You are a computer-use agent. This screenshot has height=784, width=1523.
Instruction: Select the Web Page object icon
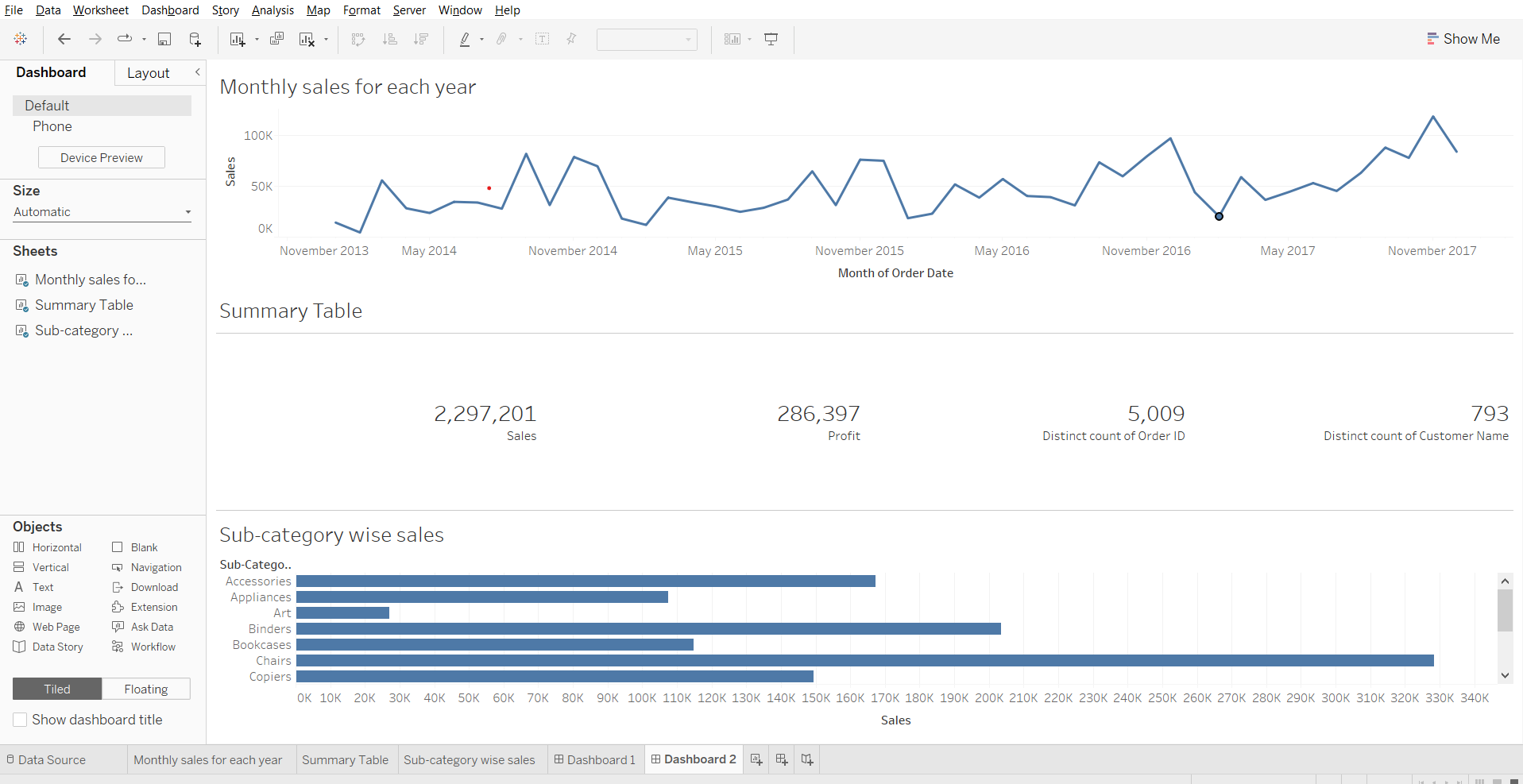click(x=20, y=627)
